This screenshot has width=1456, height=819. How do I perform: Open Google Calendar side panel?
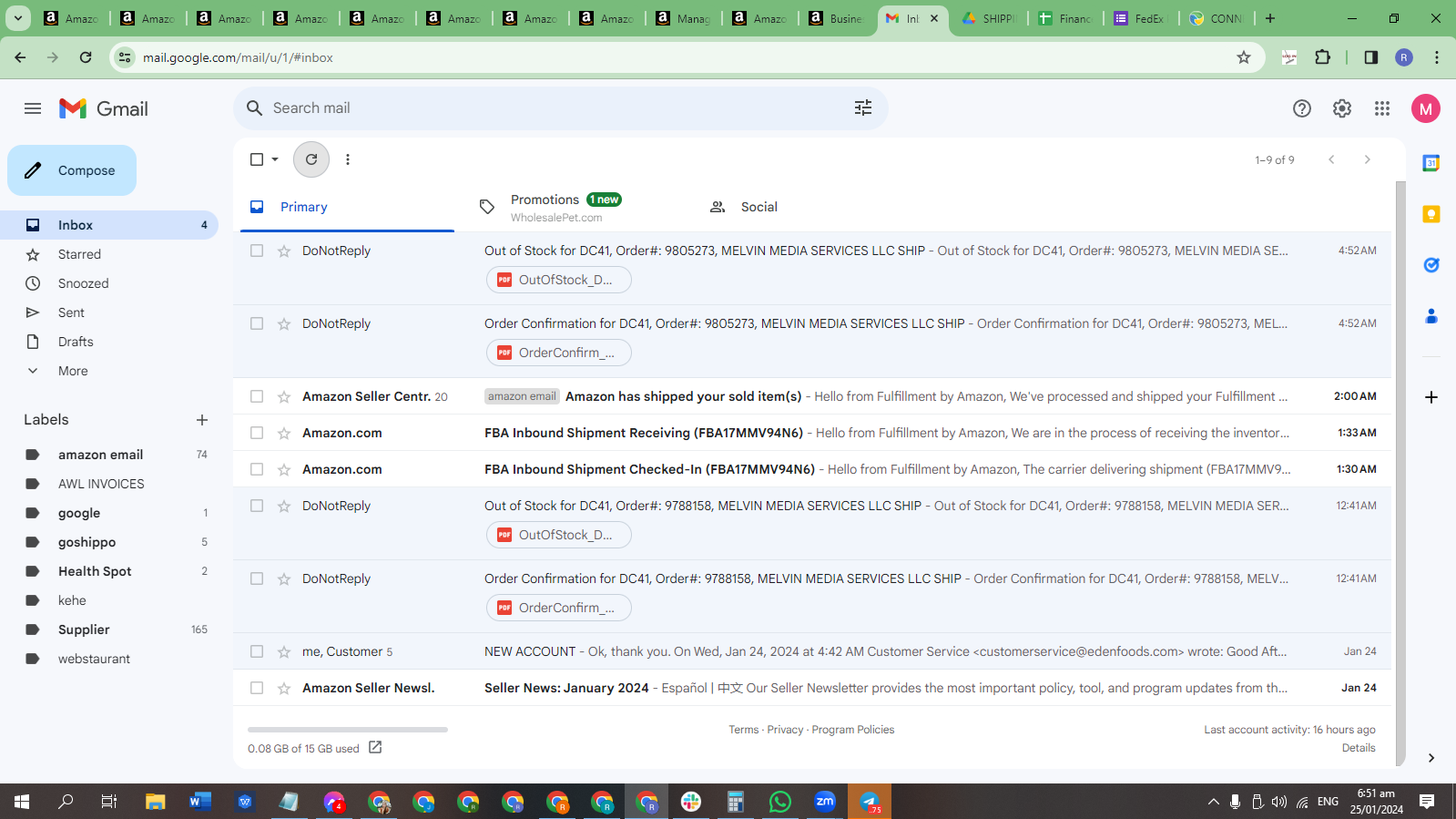[x=1431, y=163]
